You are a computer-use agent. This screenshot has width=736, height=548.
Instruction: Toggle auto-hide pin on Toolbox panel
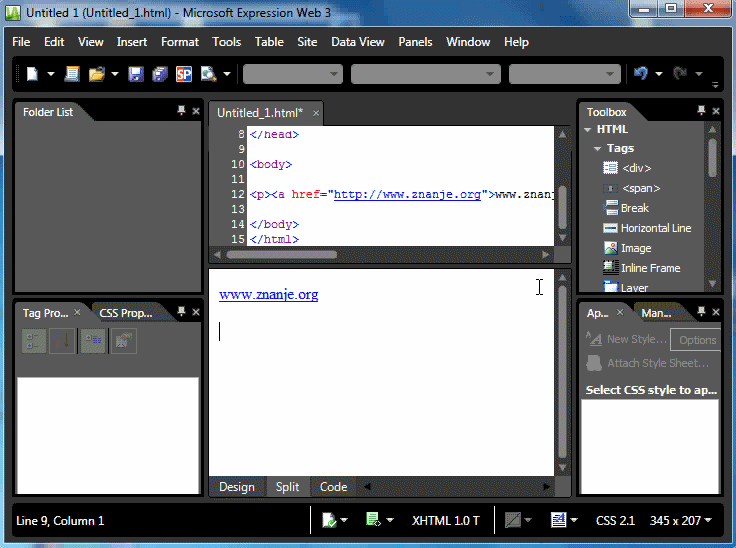[x=703, y=111]
